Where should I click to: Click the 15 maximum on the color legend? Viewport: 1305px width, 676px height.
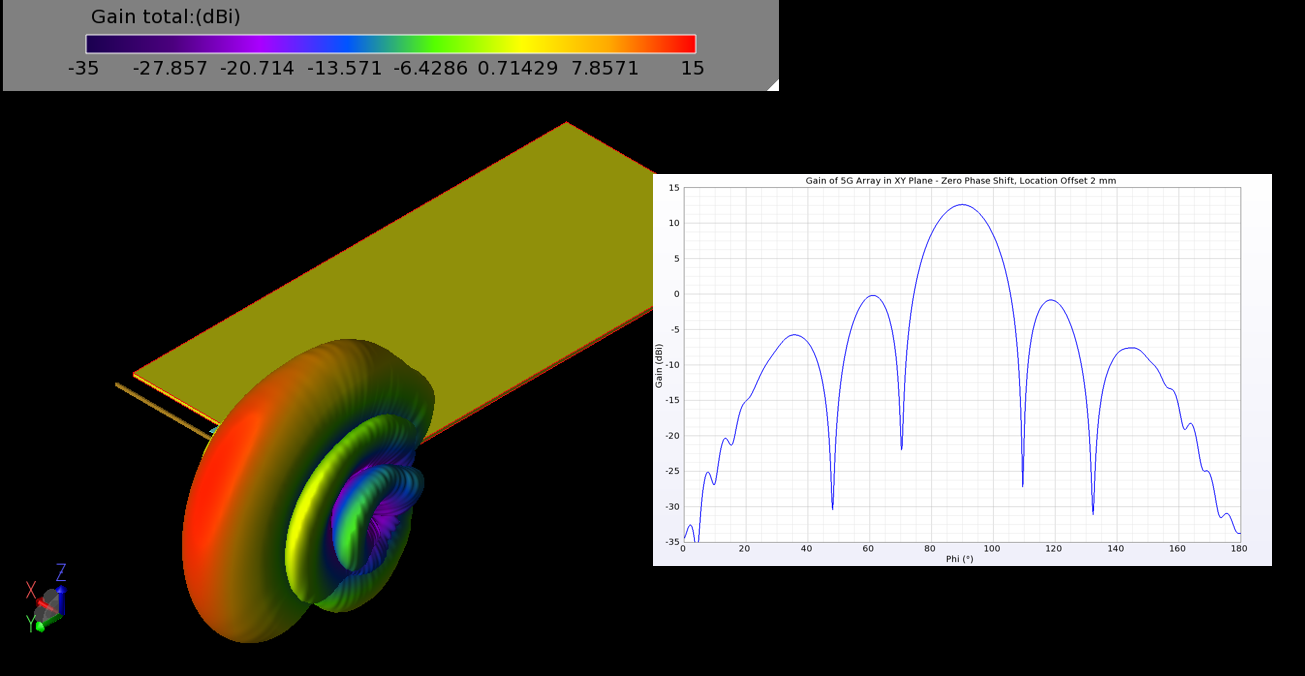[693, 68]
